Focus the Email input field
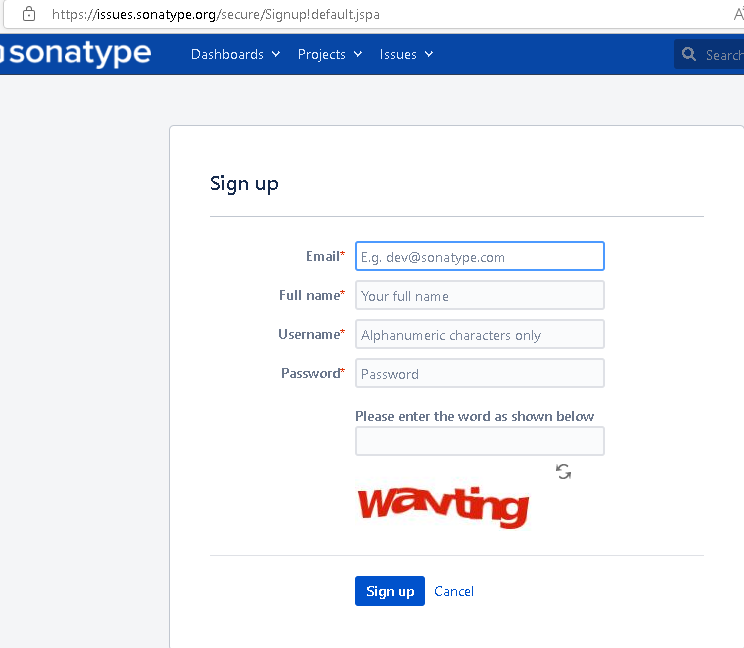Image resolution: width=744 pixels, height=648 pixels. (480, 257)
